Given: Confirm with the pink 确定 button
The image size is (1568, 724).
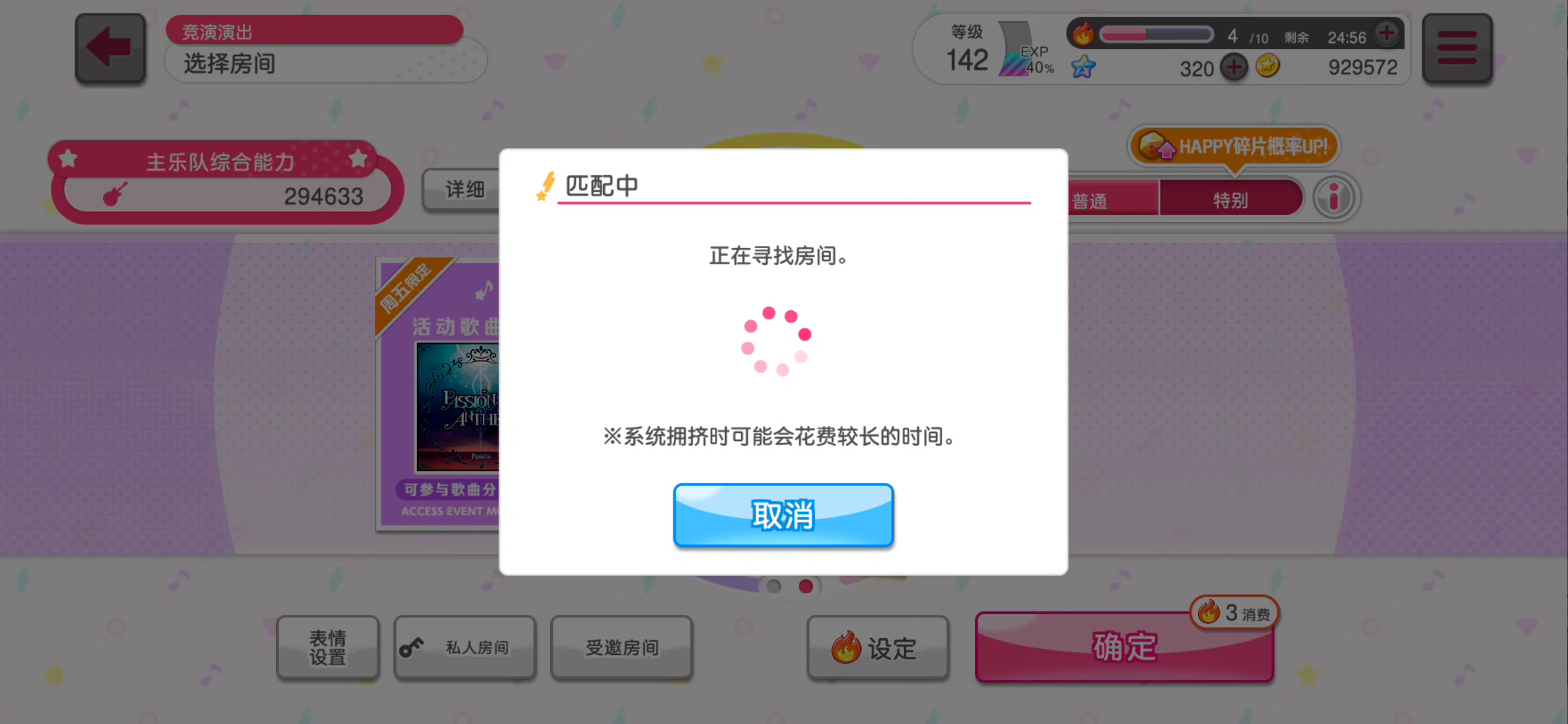Looking at the screenshot, I should [x=1124, y=647].
